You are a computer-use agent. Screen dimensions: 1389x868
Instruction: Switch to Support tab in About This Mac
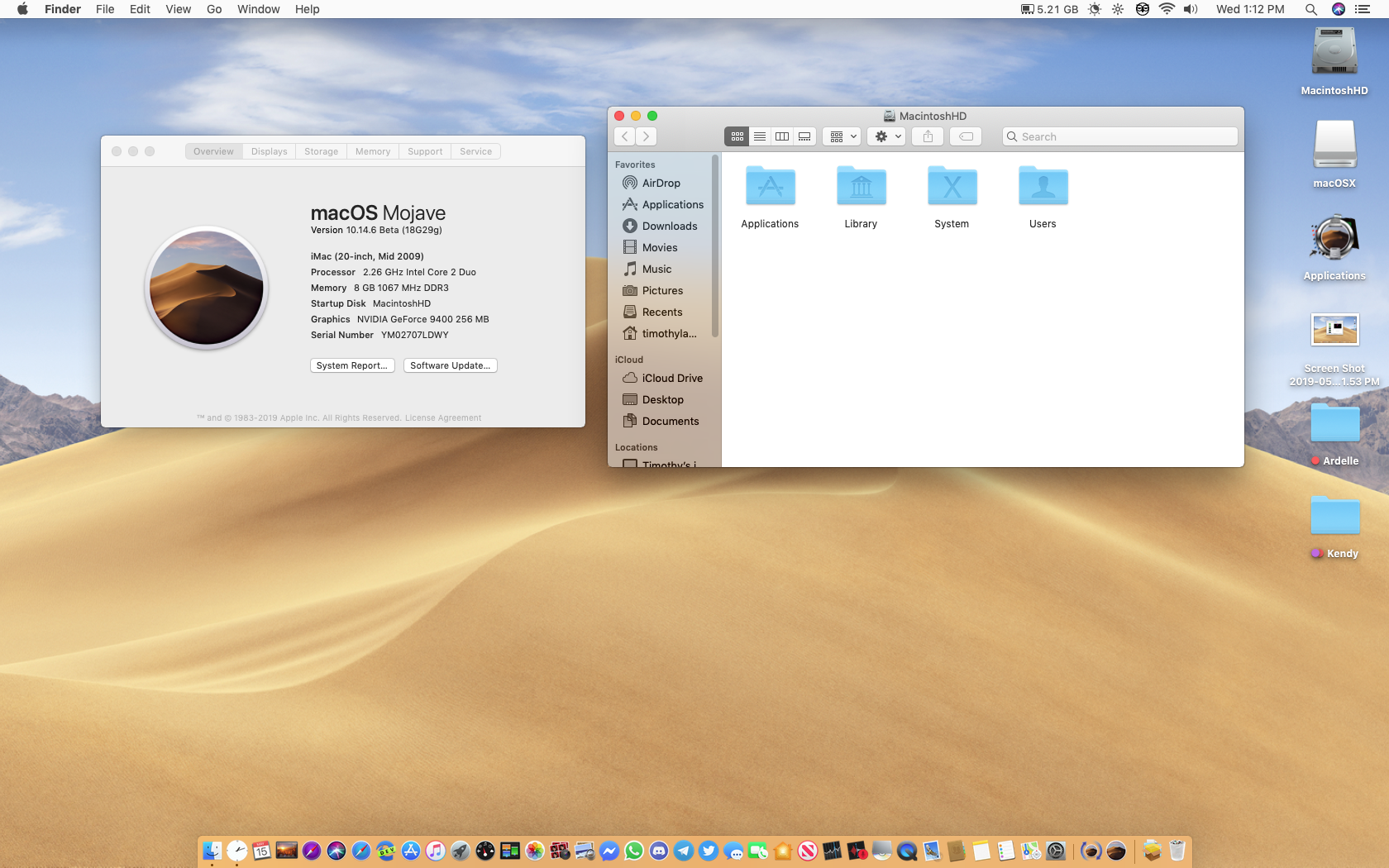coord(425,151)
